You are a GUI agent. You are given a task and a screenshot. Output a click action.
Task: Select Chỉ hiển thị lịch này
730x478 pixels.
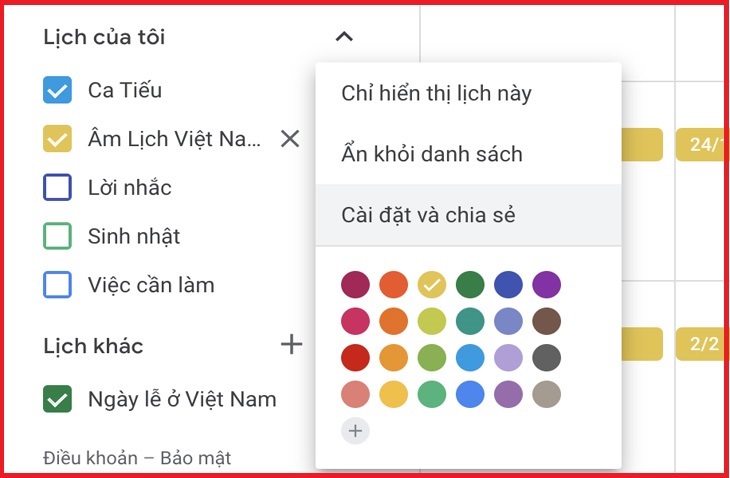[x=436, y=94]
